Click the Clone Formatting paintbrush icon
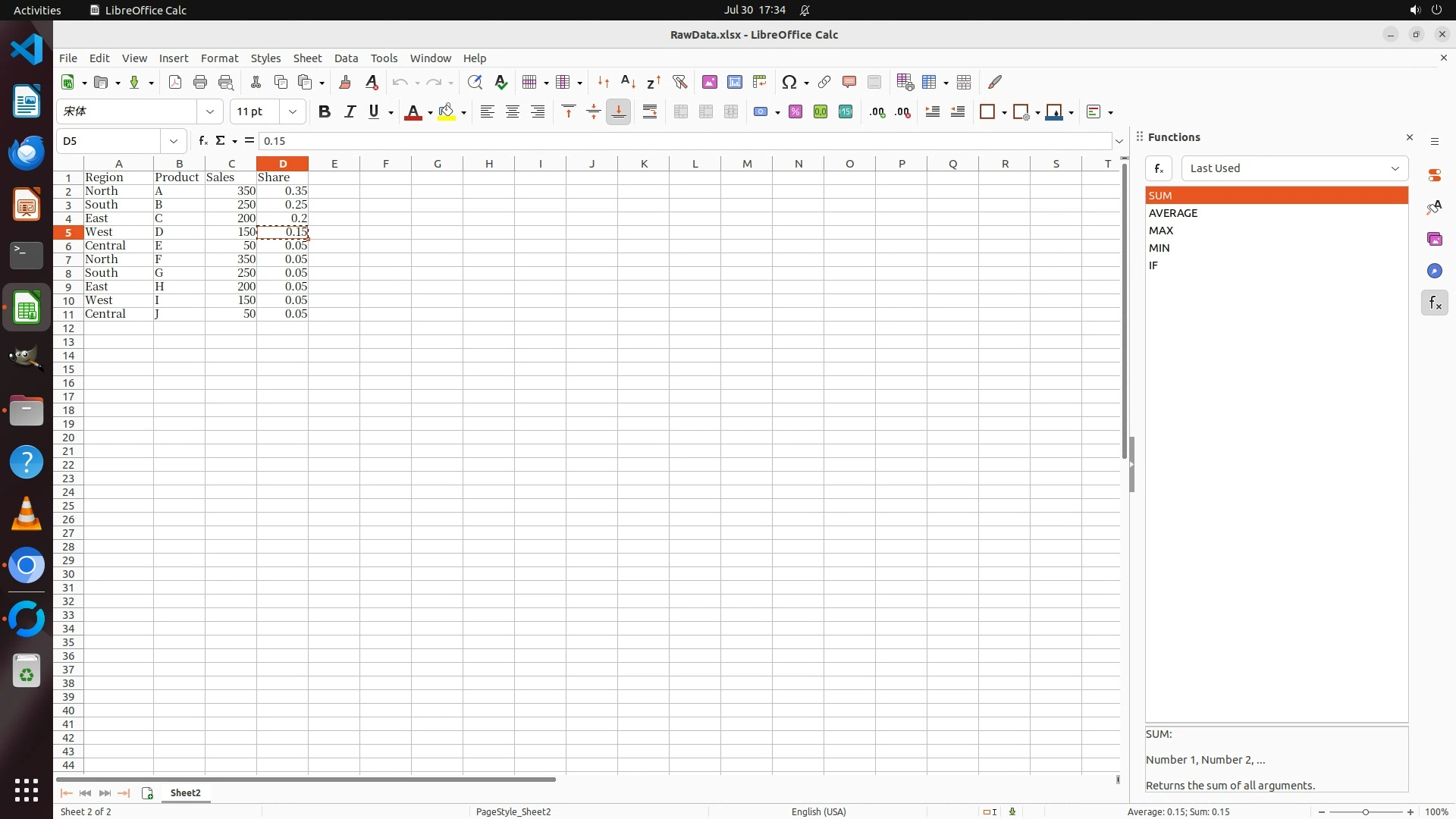Image resolution: width=1456 pixels, height=819 pixels. click(345, 82)
